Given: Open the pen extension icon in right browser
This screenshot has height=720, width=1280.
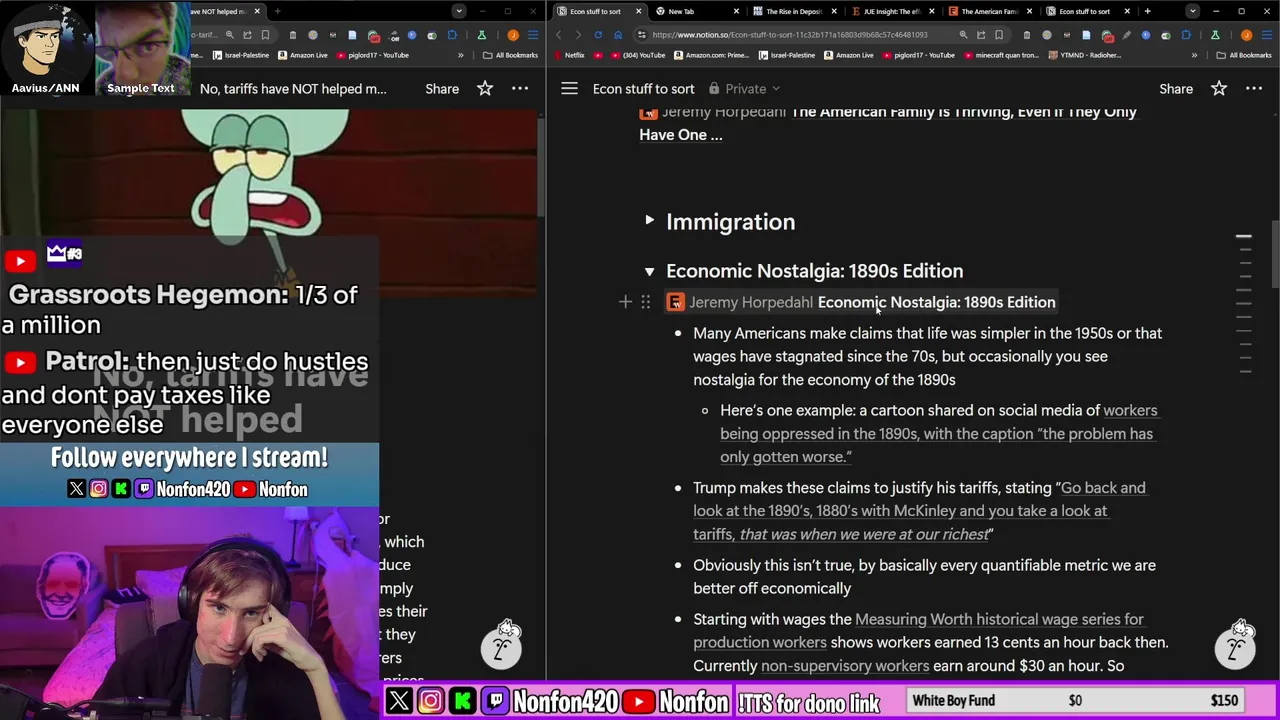Looking at the screenshot, I should pos(1127,35).
